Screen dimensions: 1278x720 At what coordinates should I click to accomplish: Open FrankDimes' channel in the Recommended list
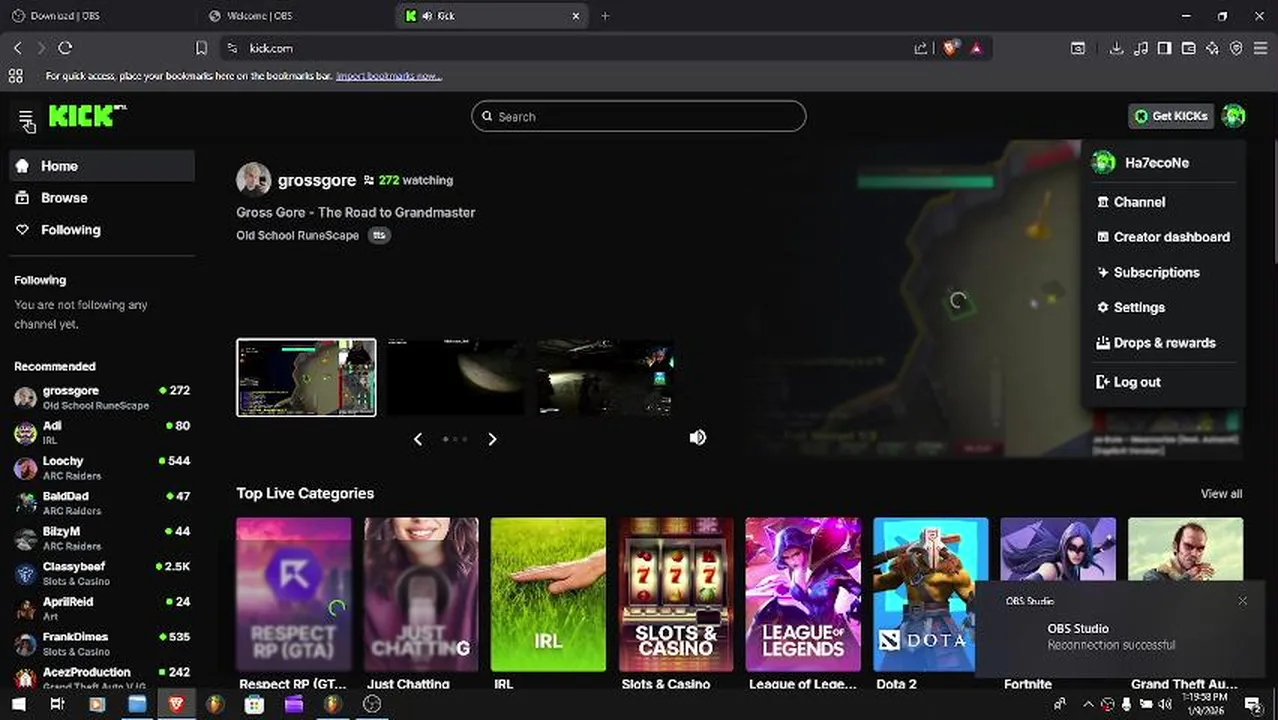[x=102, y=643]
